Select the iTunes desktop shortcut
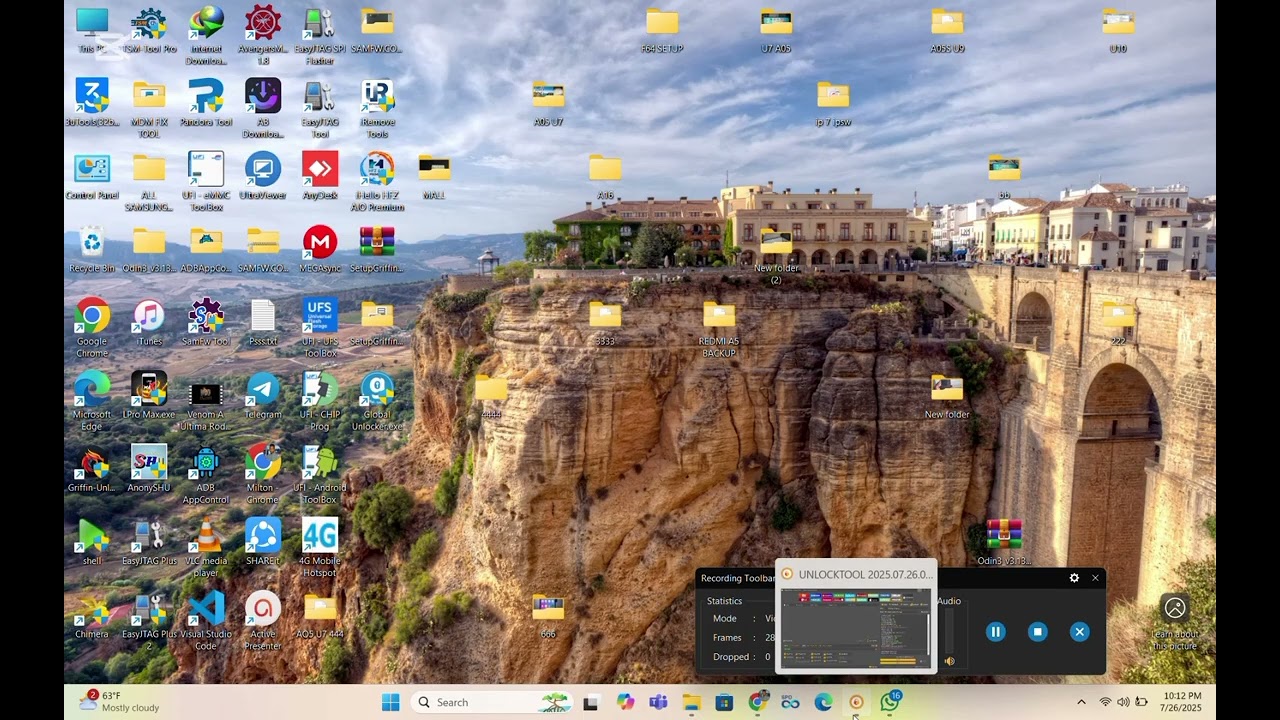Screen dimensions: 1280x720 tap(149, 322)
